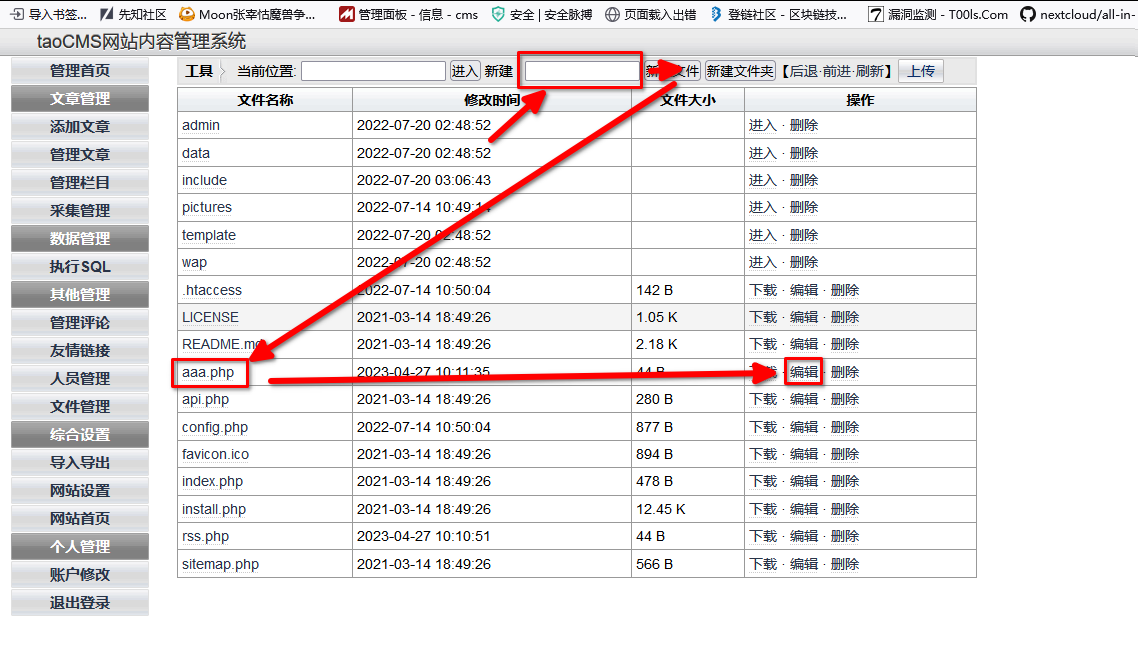Go to 文件管理 in the sidebar
The width and height of the screenshot is (1138, 647).
(x=80, y=407)
